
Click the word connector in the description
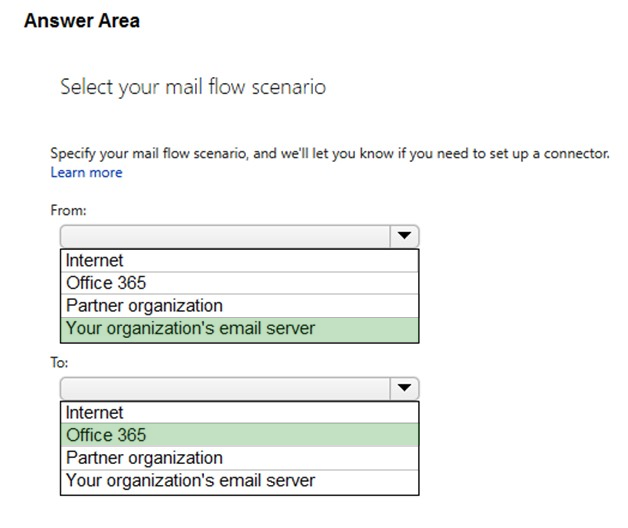576,153
